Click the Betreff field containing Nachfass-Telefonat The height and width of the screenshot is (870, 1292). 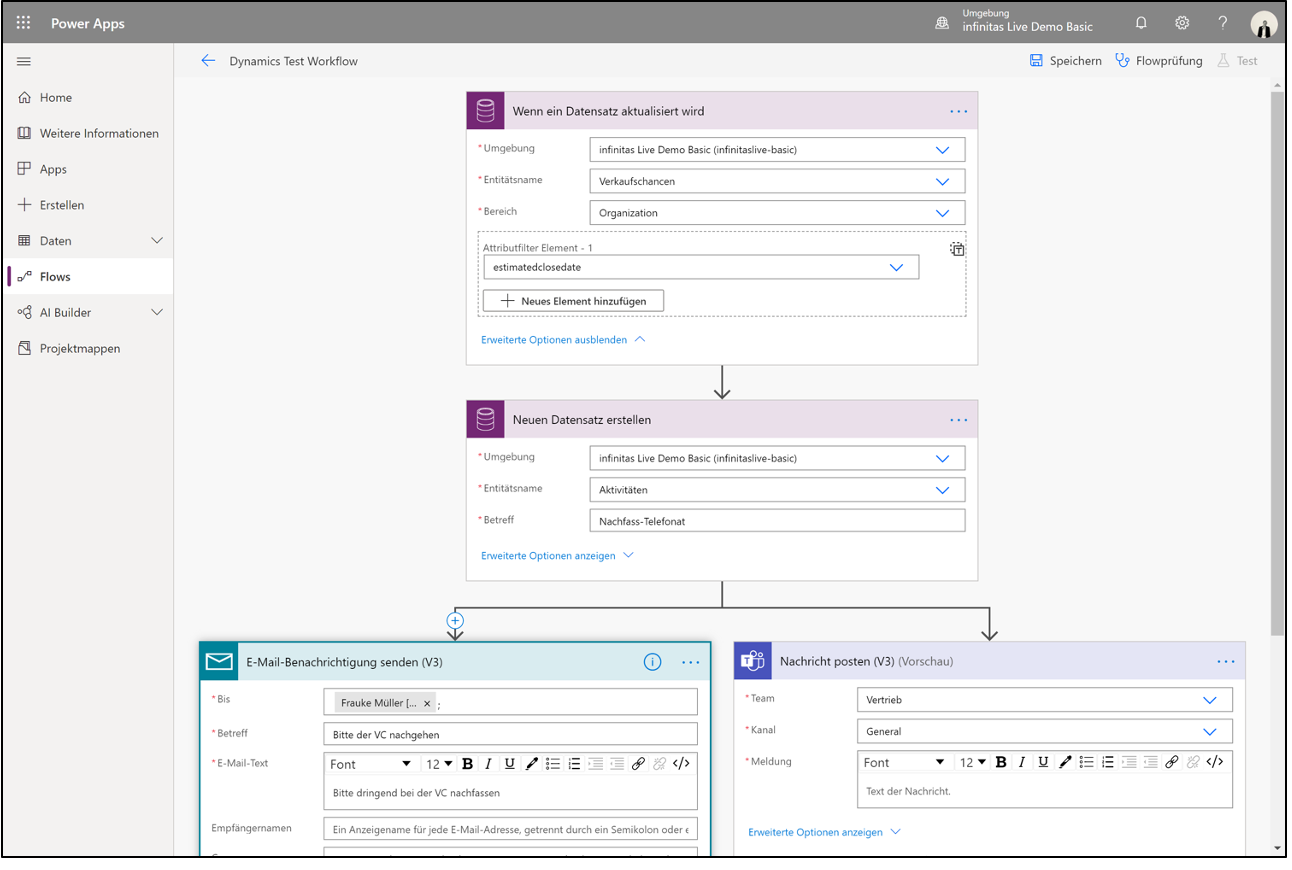pos(777,521)
